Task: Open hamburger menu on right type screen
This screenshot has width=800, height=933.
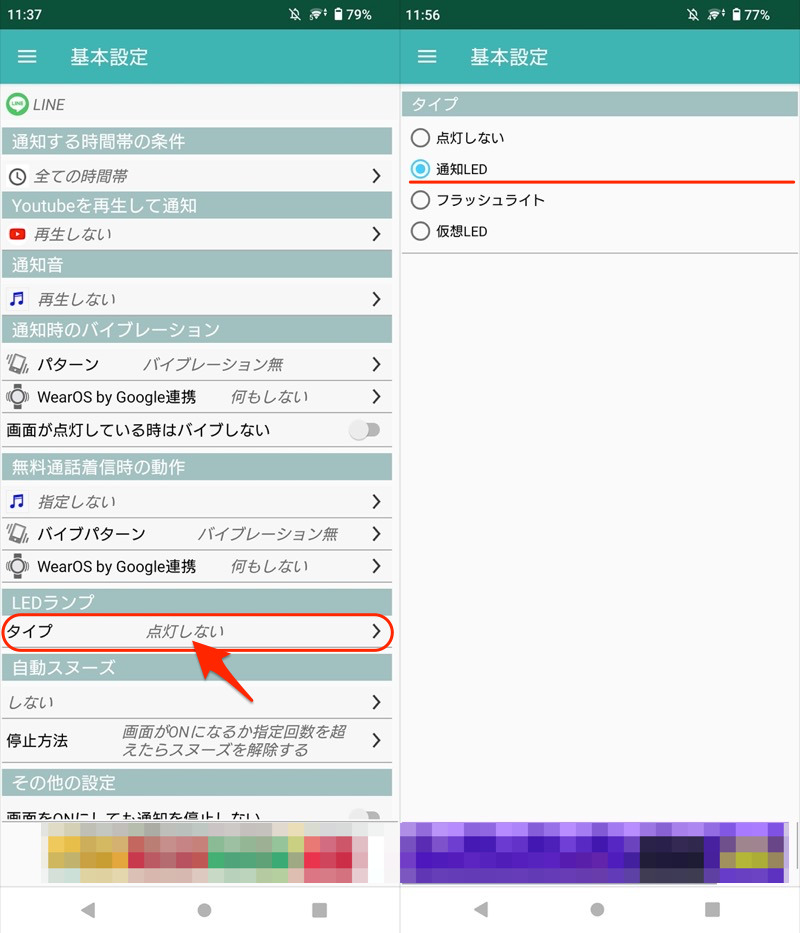Action: tap(427, 57)
